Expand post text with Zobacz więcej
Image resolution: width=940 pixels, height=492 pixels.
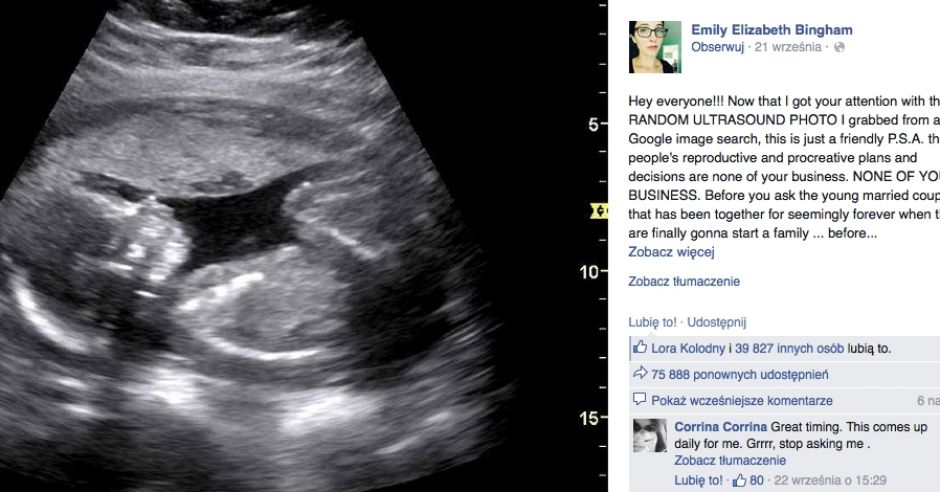click(671, 252)
